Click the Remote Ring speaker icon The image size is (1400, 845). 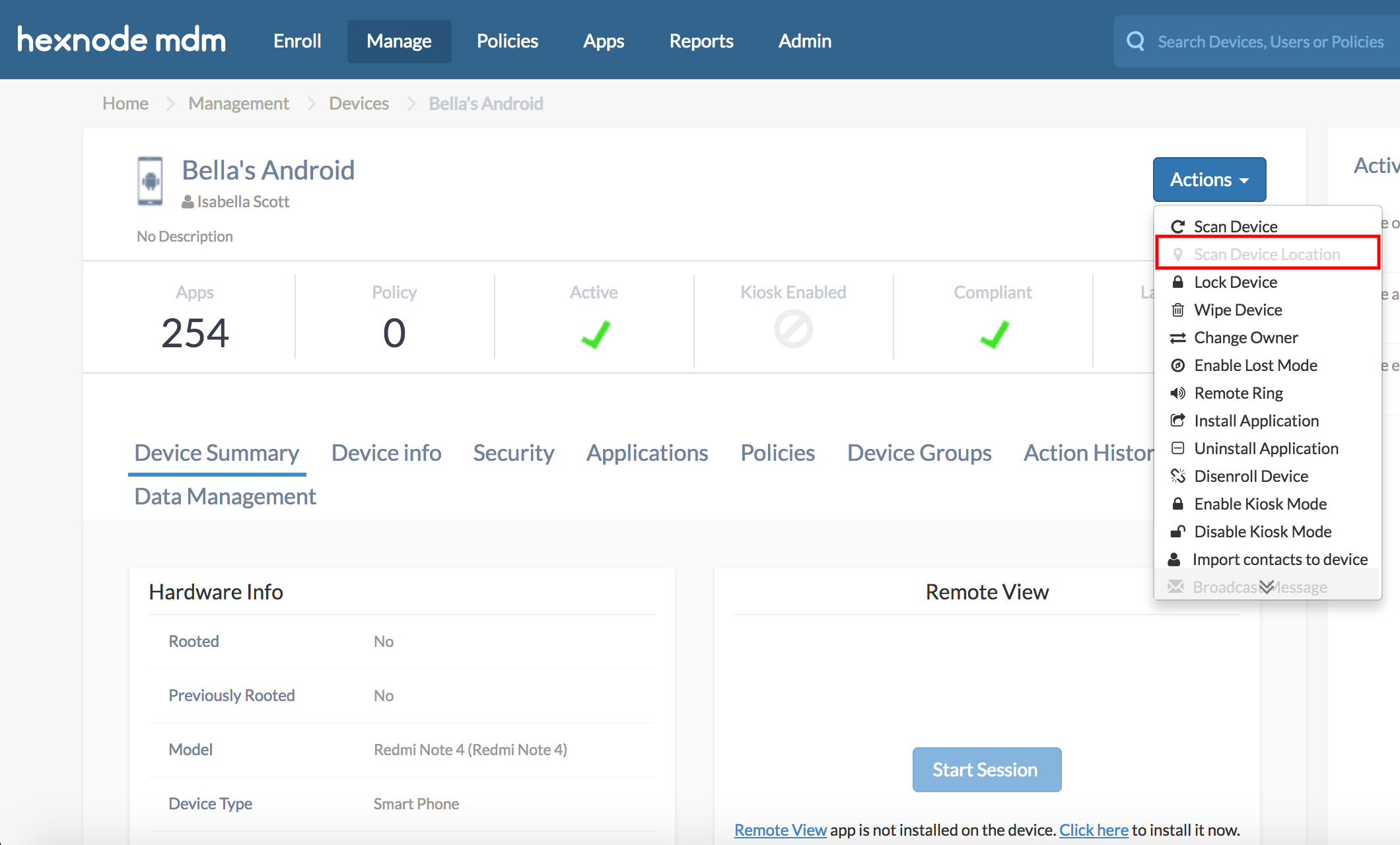(1177, 393)
